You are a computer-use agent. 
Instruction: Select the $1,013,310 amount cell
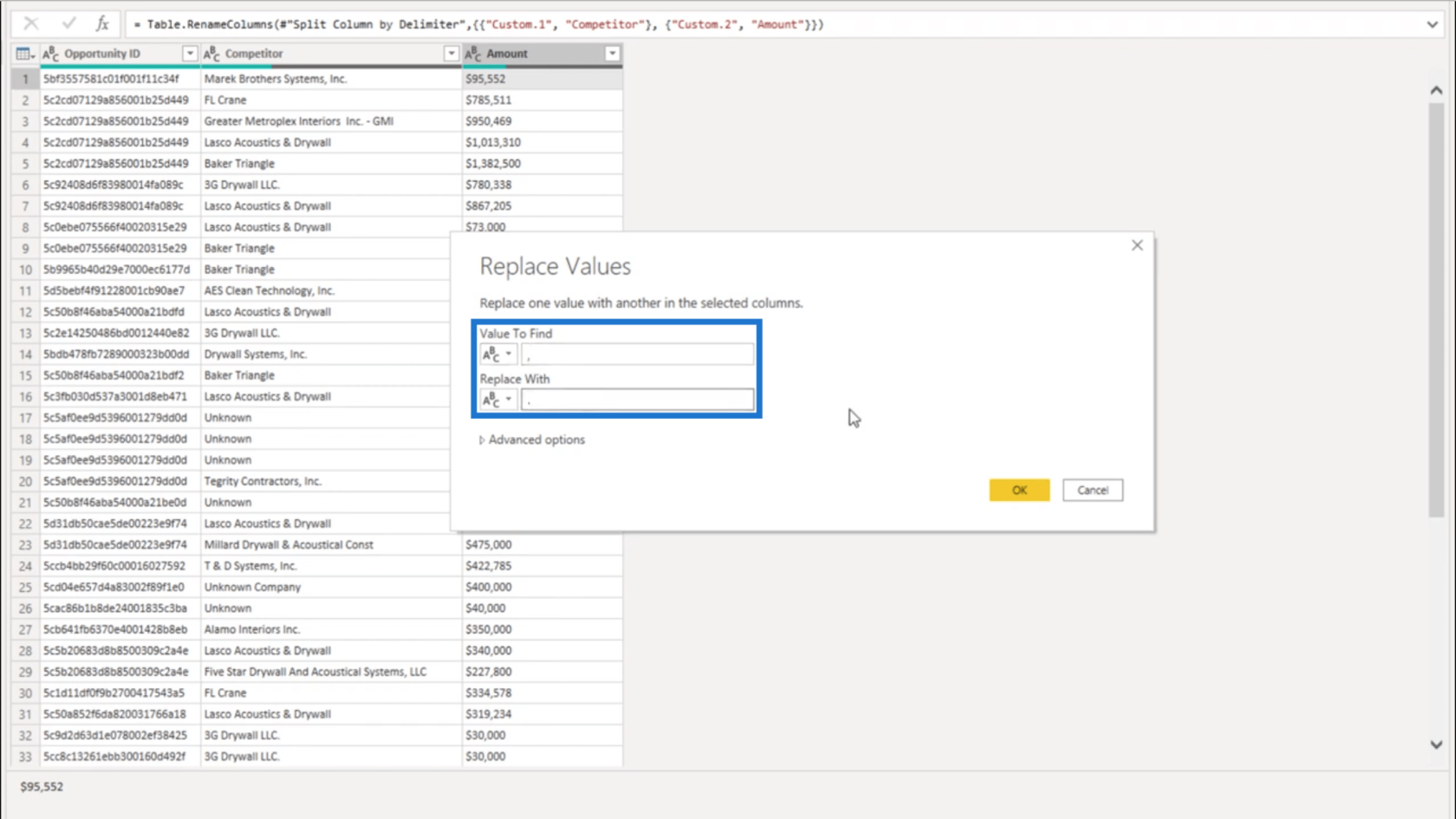point(542,142)
